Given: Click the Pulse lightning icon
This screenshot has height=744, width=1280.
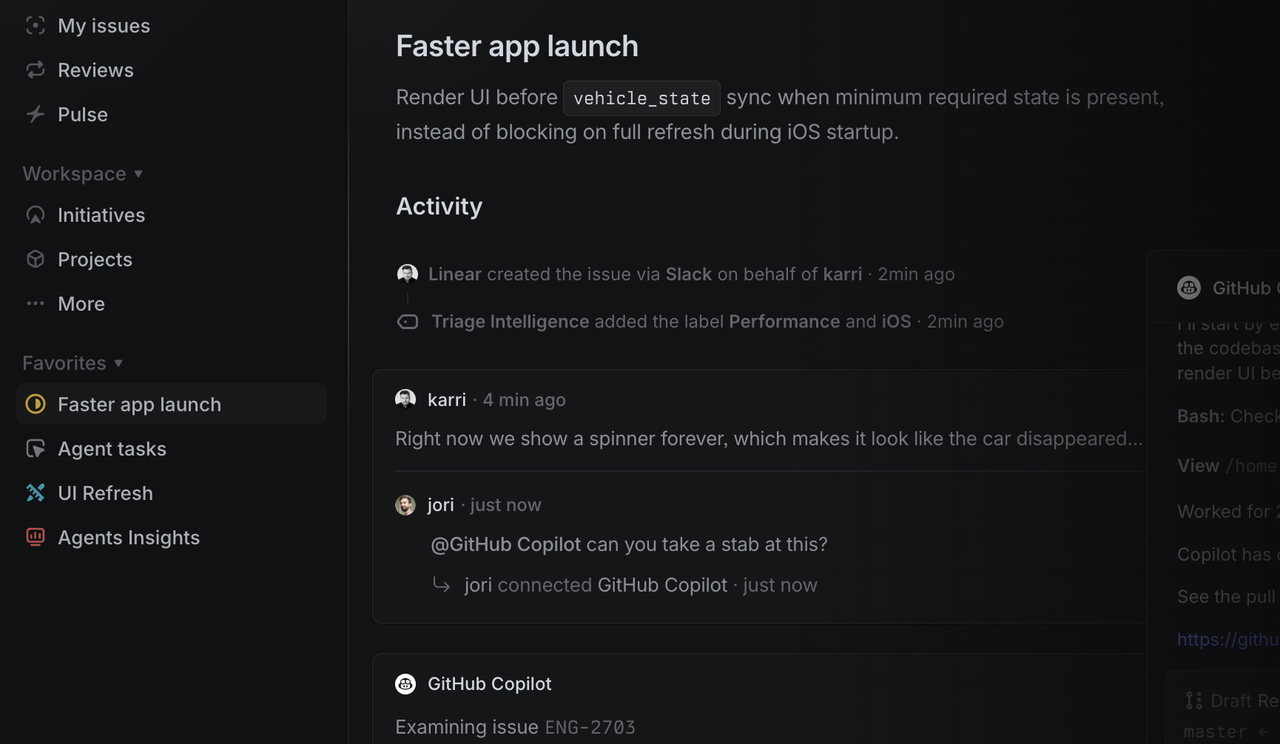Looking at the screenshot, I should (x=35, y=114).
